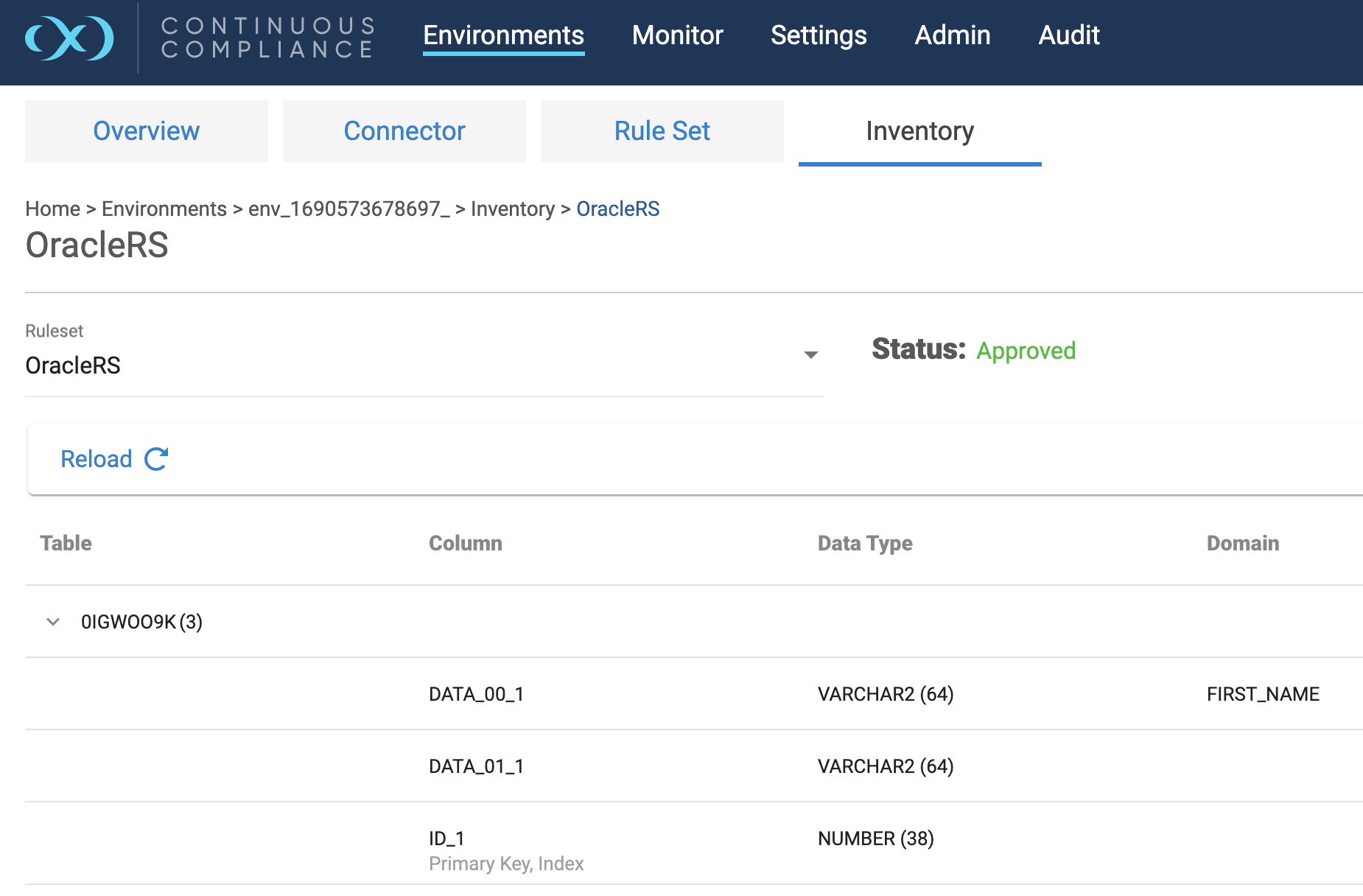The width and height of the screenshot is (1363, 896).
Task: Select the DATA_00_1 column row
Action: click(x=476, y=694)
